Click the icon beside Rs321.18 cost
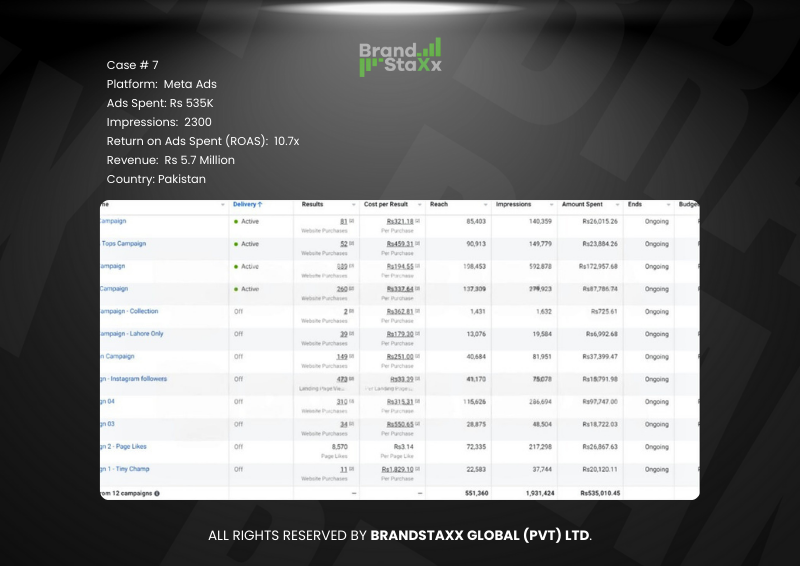The height and width of the screenshot is (566, 800). tap(417, 221)
